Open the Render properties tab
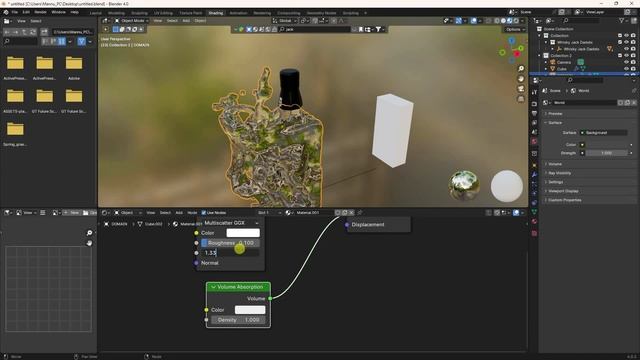 coord(534,104)
